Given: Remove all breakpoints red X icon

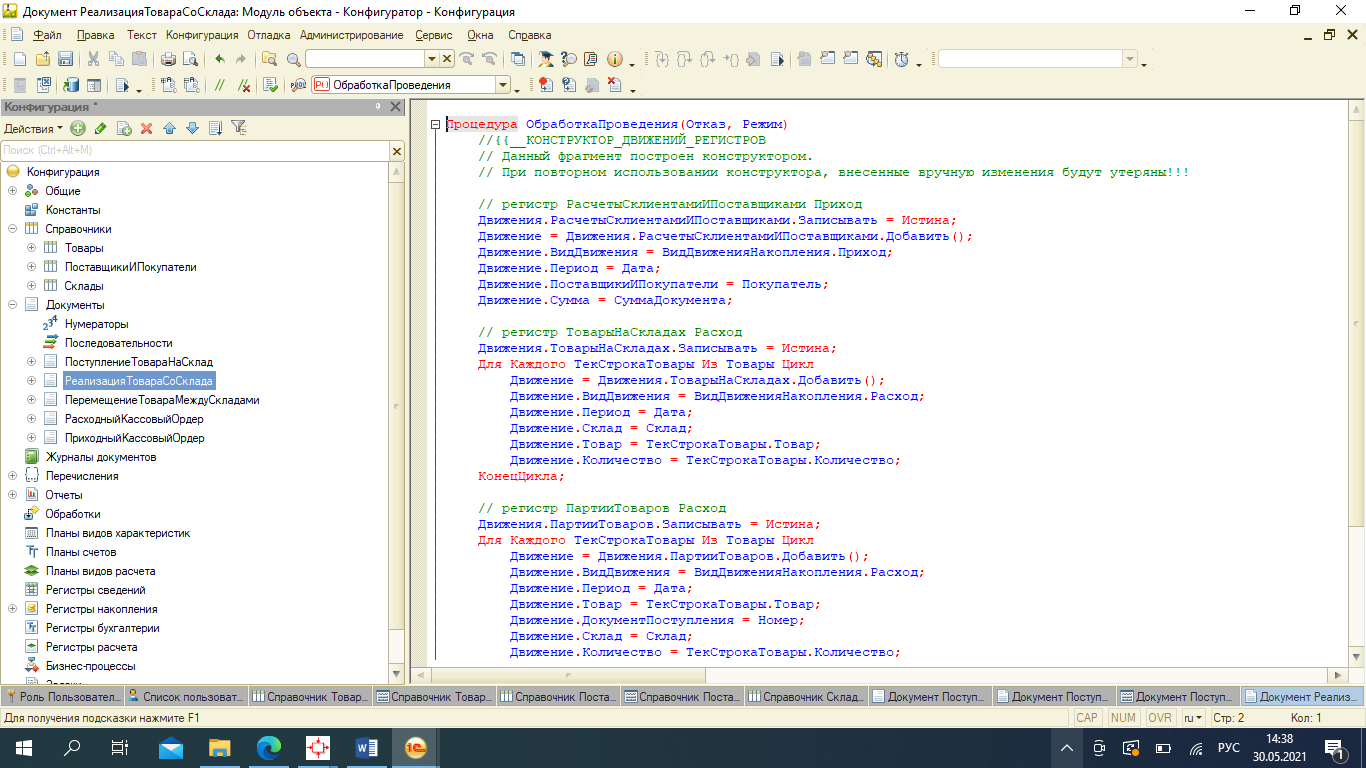Looking at the screenshot, I should (x=614, y=85).
